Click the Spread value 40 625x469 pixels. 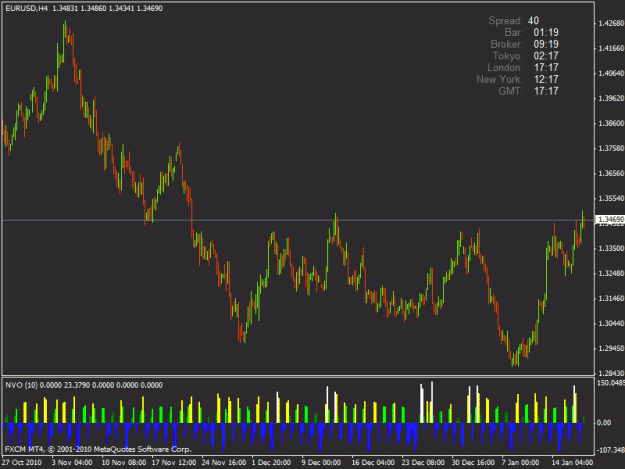pos(533,21)
